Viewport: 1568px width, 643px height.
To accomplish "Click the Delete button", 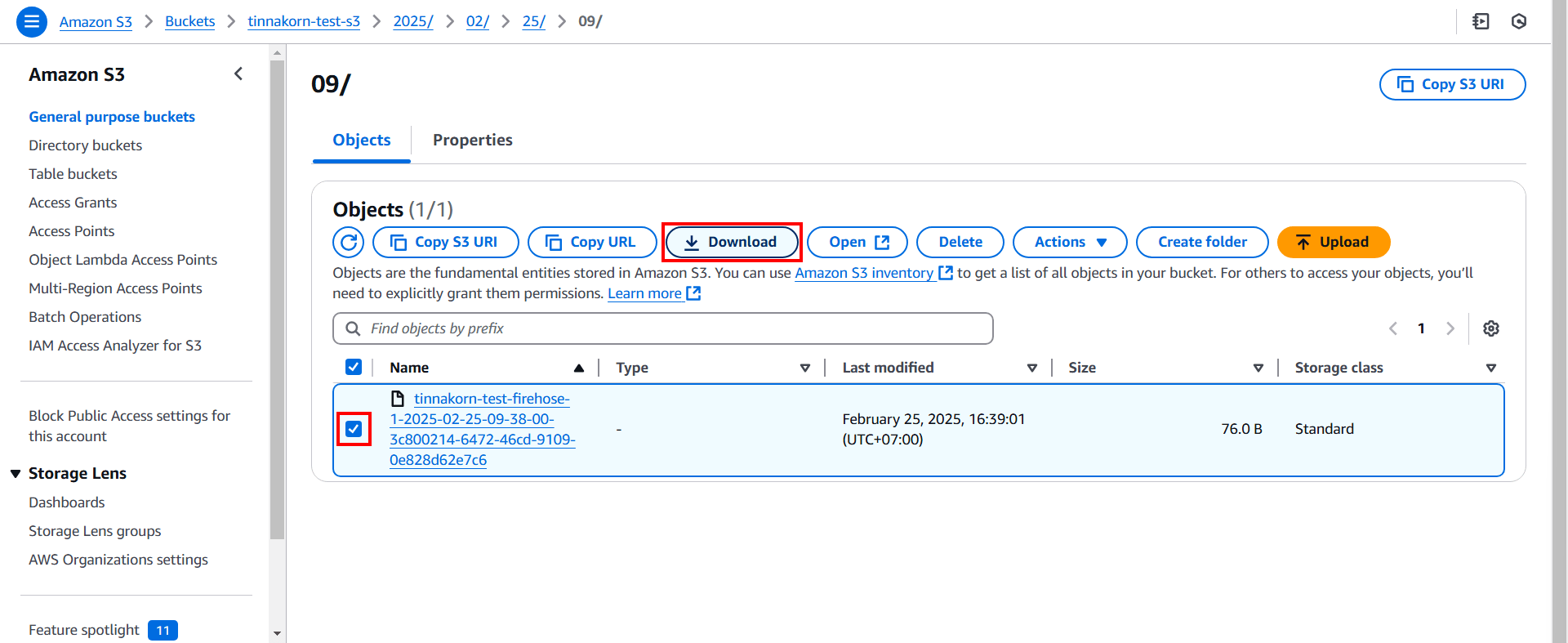I will coord(960,242).
